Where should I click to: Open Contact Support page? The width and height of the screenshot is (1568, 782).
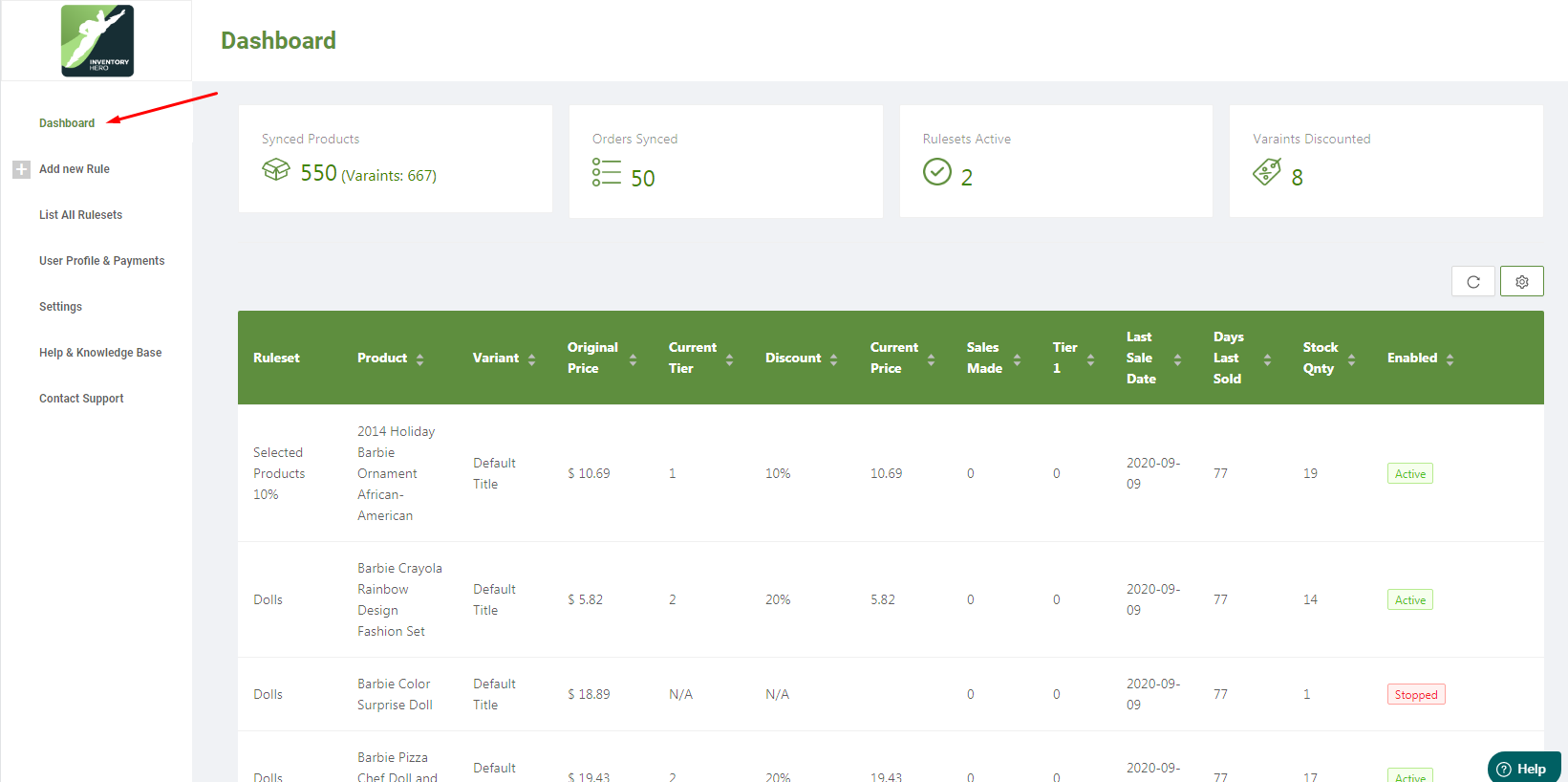[81, 399]
